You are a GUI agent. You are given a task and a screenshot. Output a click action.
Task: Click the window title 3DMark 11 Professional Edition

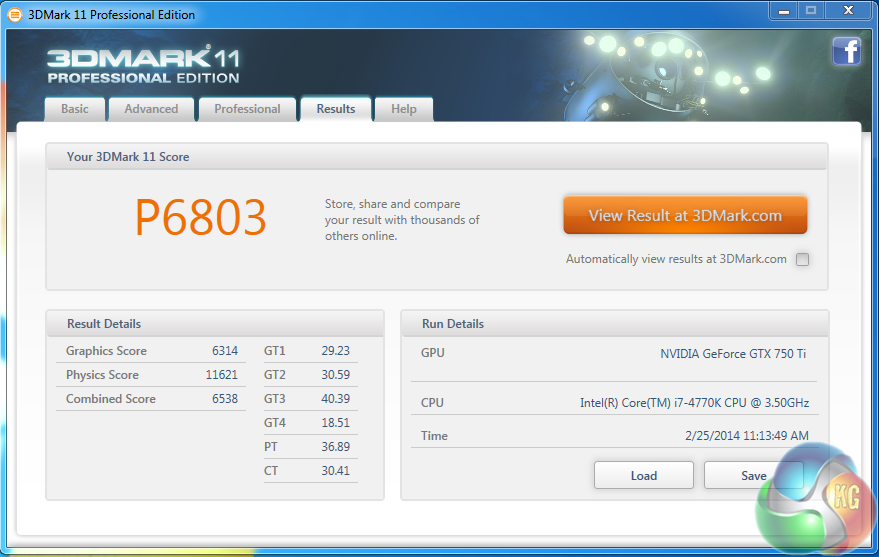(112, 15)
